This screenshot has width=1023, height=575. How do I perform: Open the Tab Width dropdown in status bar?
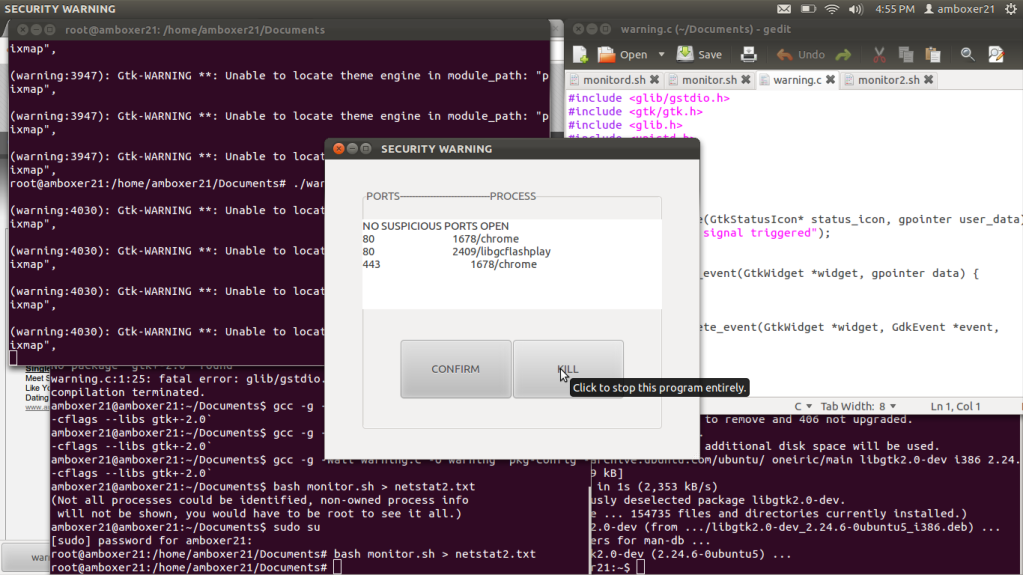(x=858, y=406)
